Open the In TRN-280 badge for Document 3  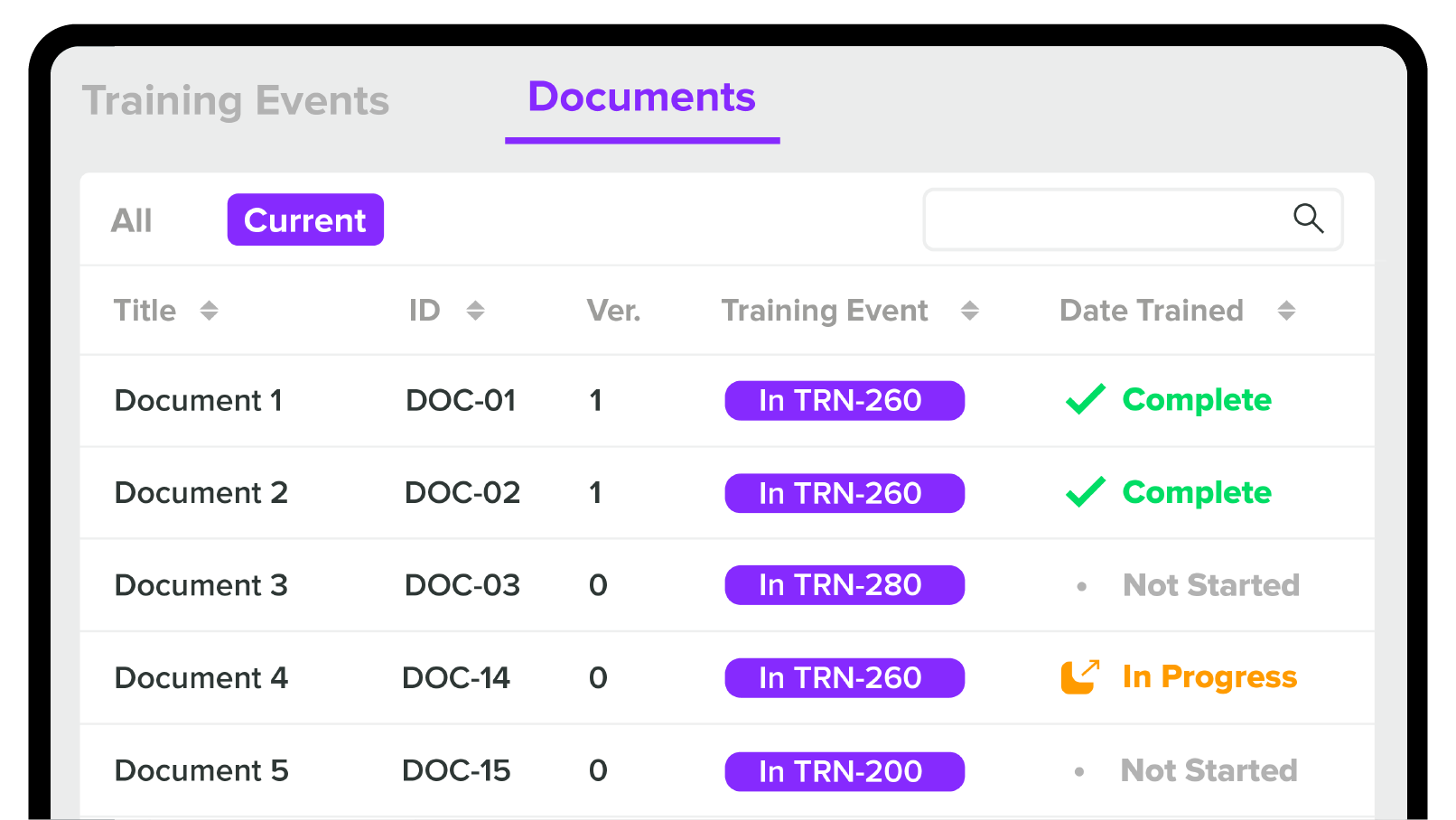845,584
